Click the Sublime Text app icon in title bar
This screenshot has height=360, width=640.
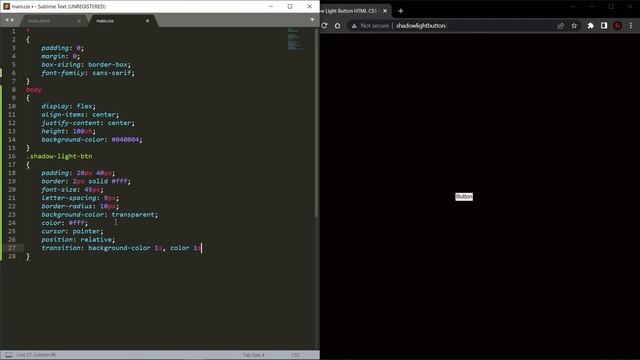[7, 7]
